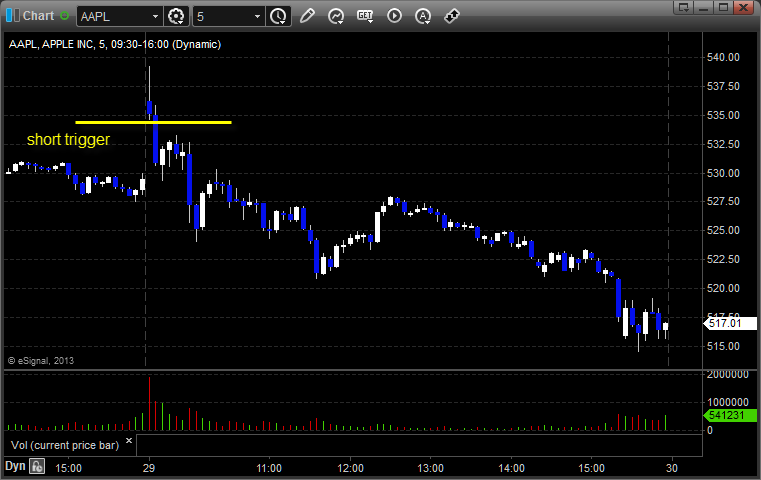Viewport: 761px width, 480px height.
Task: Click the 517.01 current price marker
Action: click(730, 323)
